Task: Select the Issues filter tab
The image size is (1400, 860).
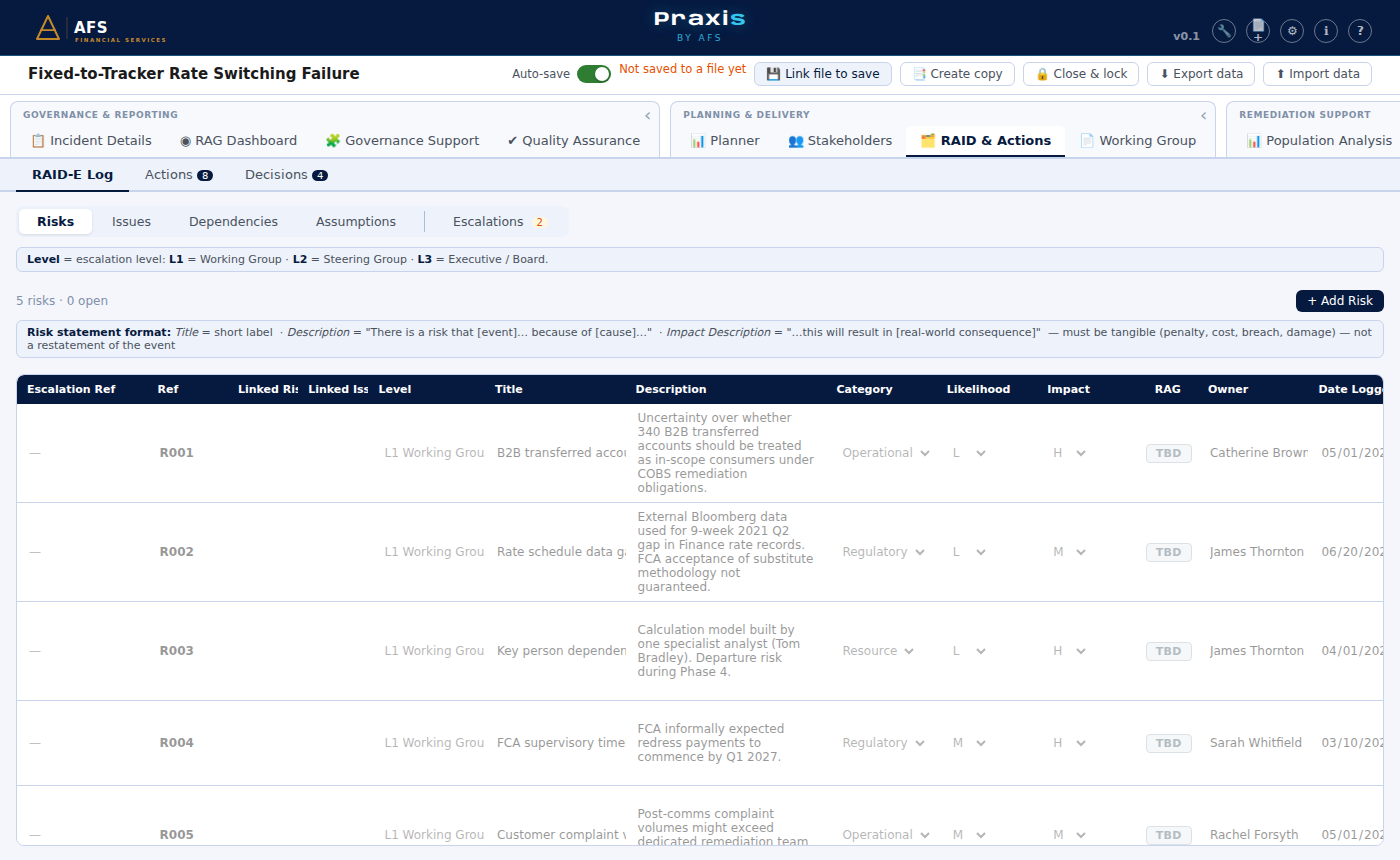Action: (131, 222)
